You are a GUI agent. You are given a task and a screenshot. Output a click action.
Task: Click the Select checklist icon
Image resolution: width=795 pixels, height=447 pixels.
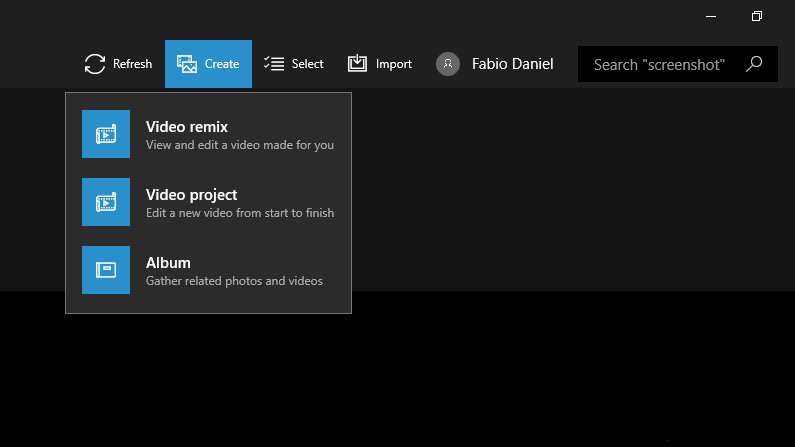pyautogui.click(x=274, y=63)
